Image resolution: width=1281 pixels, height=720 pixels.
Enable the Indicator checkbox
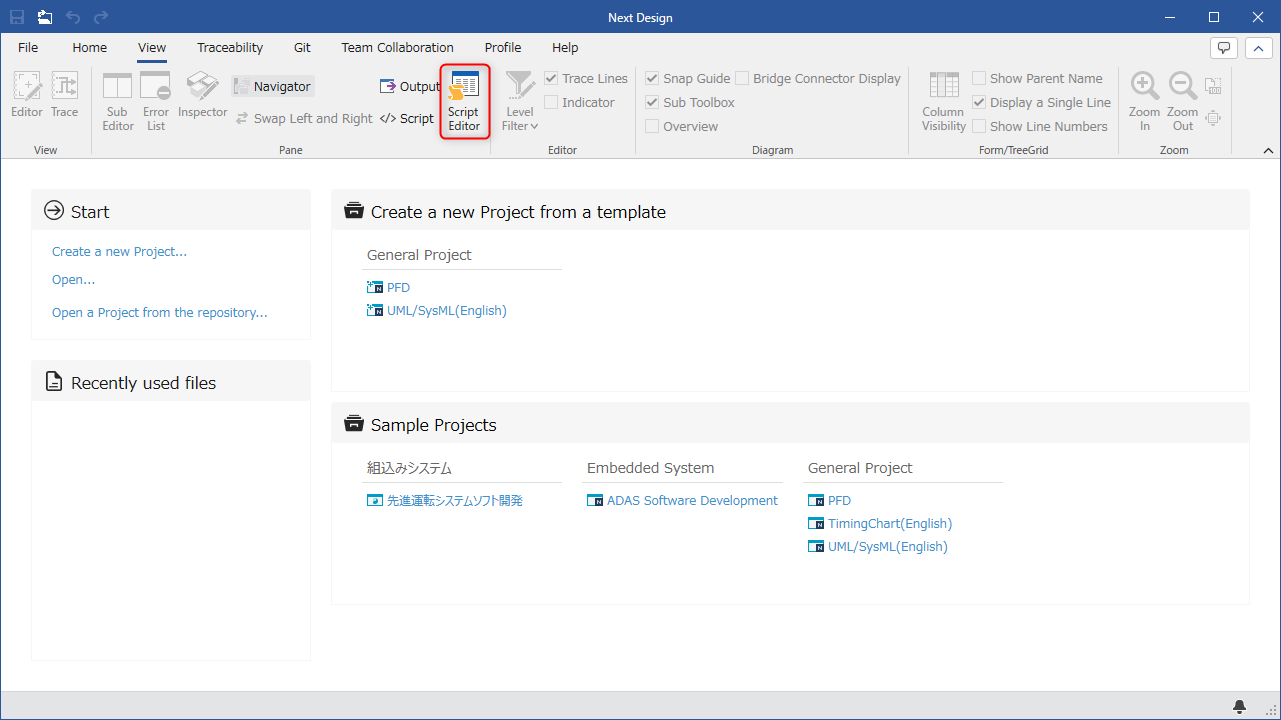tap(580, 102)
